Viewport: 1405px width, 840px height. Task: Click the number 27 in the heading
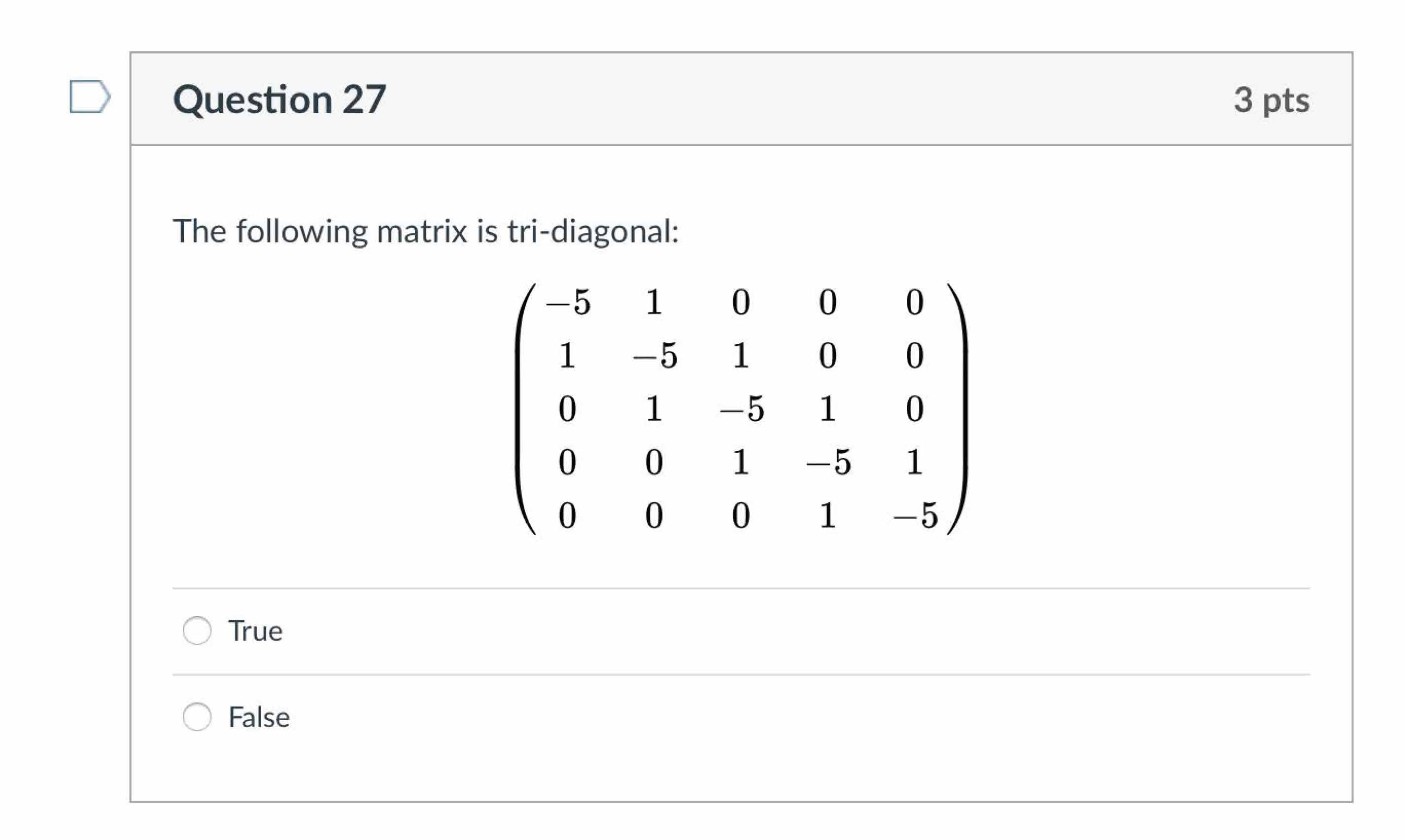[364, 100]
